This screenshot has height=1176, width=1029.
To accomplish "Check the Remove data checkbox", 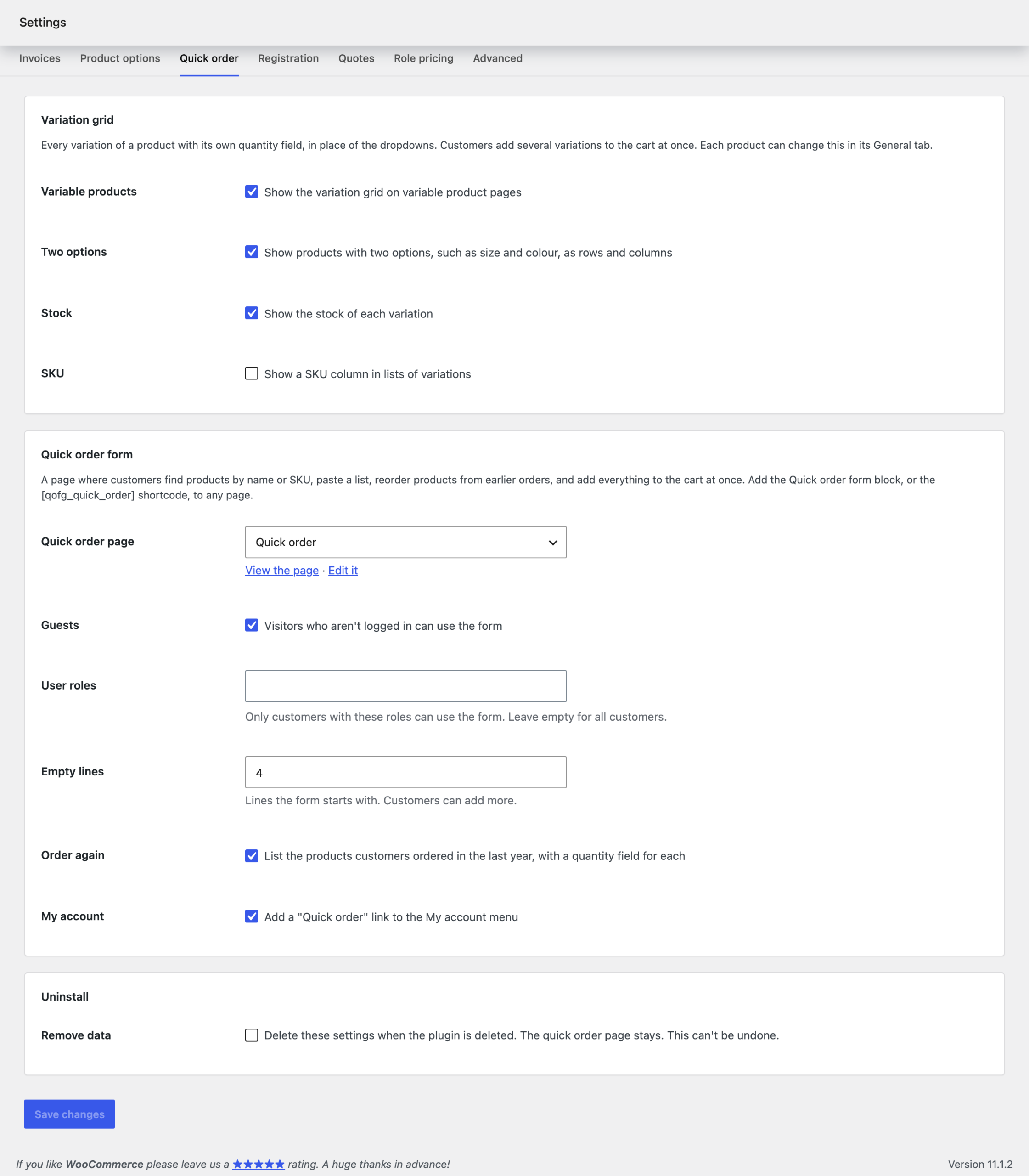I will (x=252, y=1035).
